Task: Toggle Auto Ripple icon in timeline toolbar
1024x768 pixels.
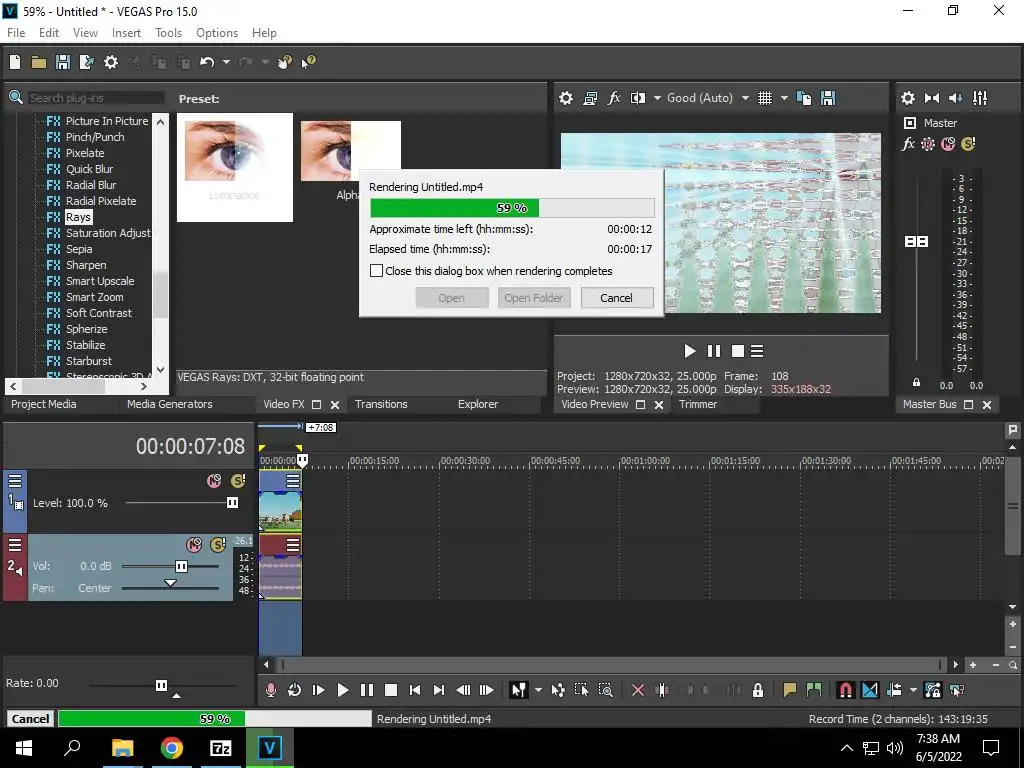Action: click(894, 690)
